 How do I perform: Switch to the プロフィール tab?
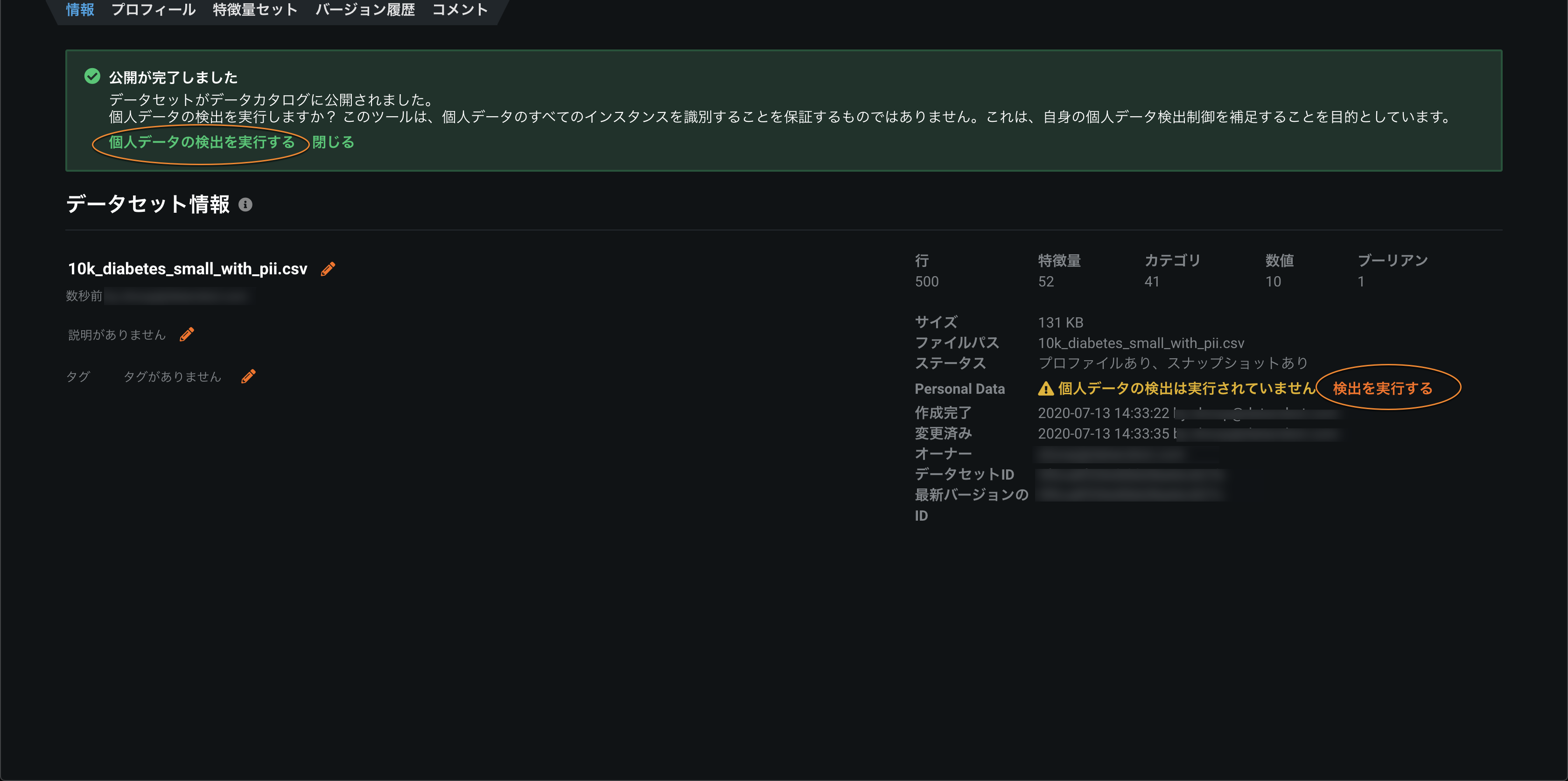pos(154,9)
